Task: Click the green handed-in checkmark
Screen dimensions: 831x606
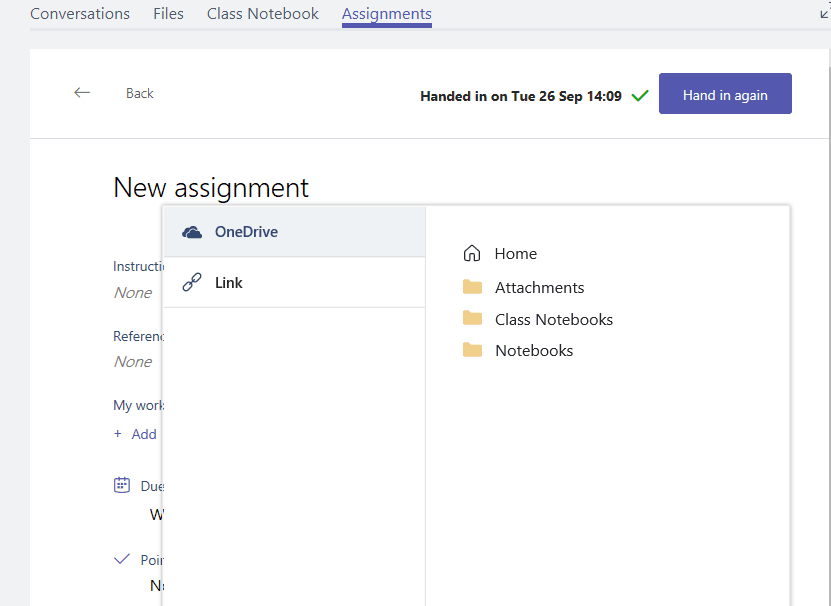Action: 639,97
